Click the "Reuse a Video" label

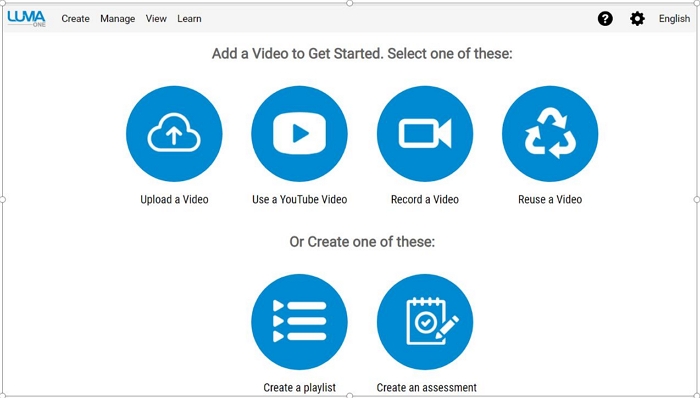pyautogui.click(x=550, y=199)
